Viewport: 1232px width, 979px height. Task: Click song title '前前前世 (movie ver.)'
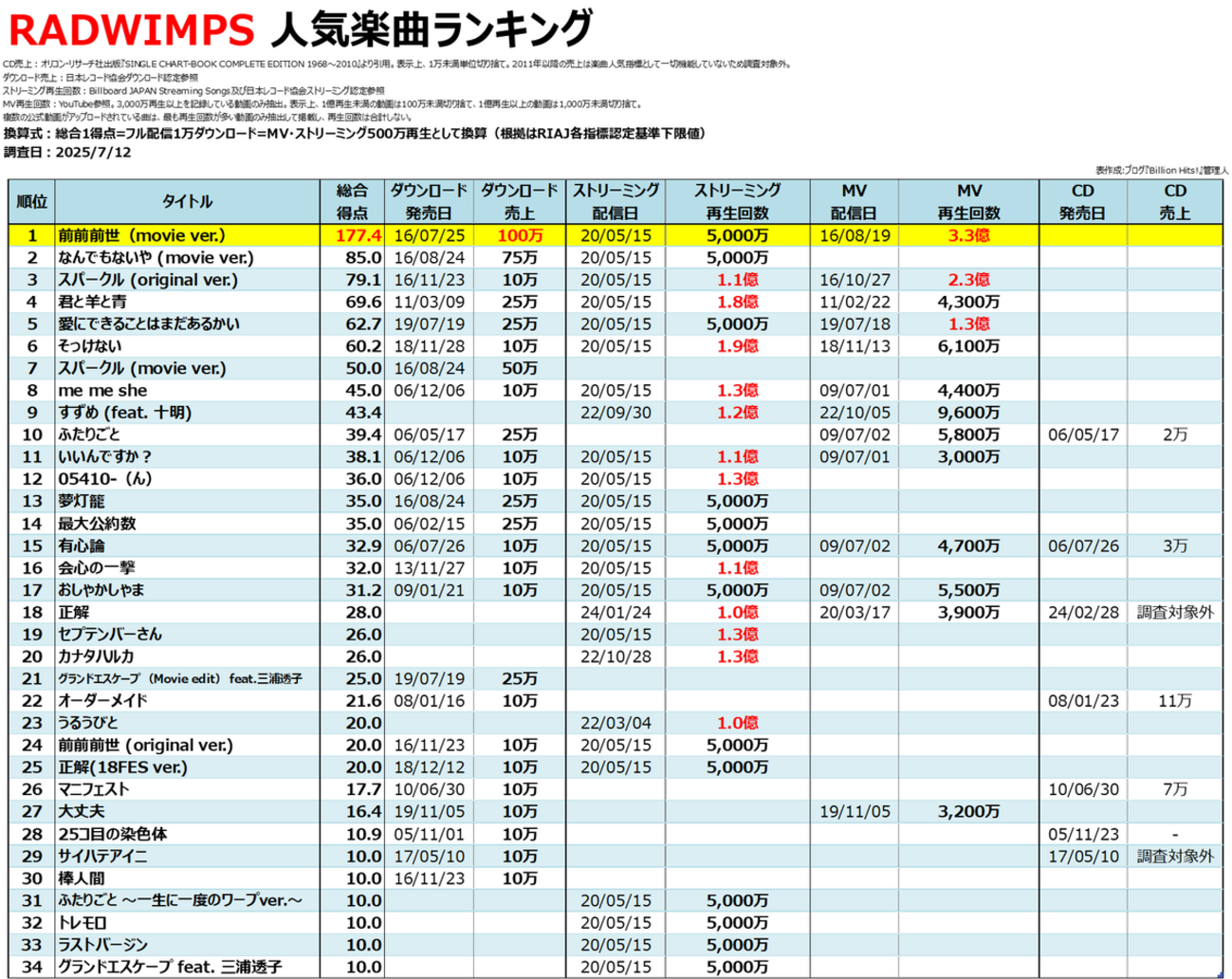141,235
